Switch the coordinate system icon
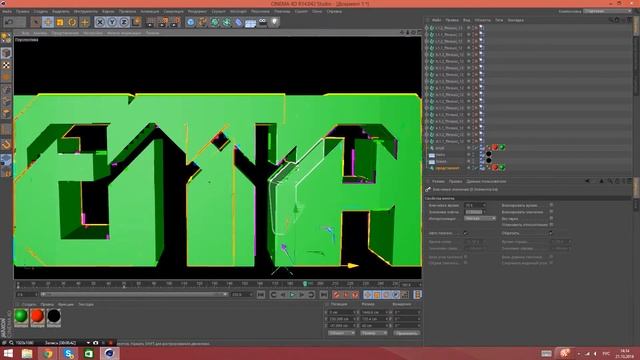 click(x=136, y=22)
